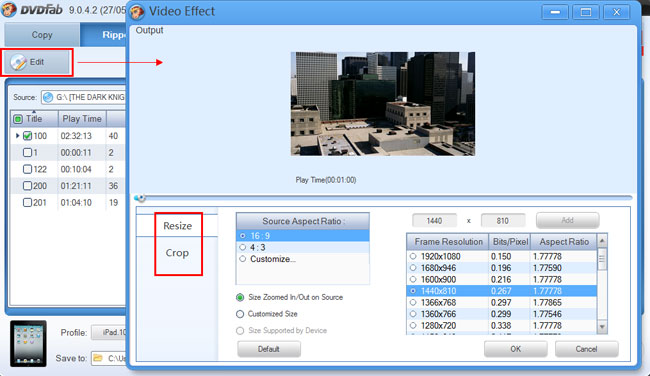Click the preview playback slider handle
This screenshot has width=650, height=376.
141,198
